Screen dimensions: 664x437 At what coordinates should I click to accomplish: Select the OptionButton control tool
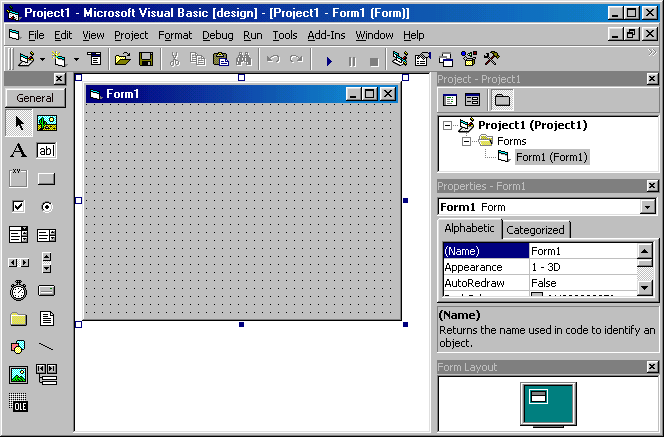pyautogui.click(x=47, y=207)
